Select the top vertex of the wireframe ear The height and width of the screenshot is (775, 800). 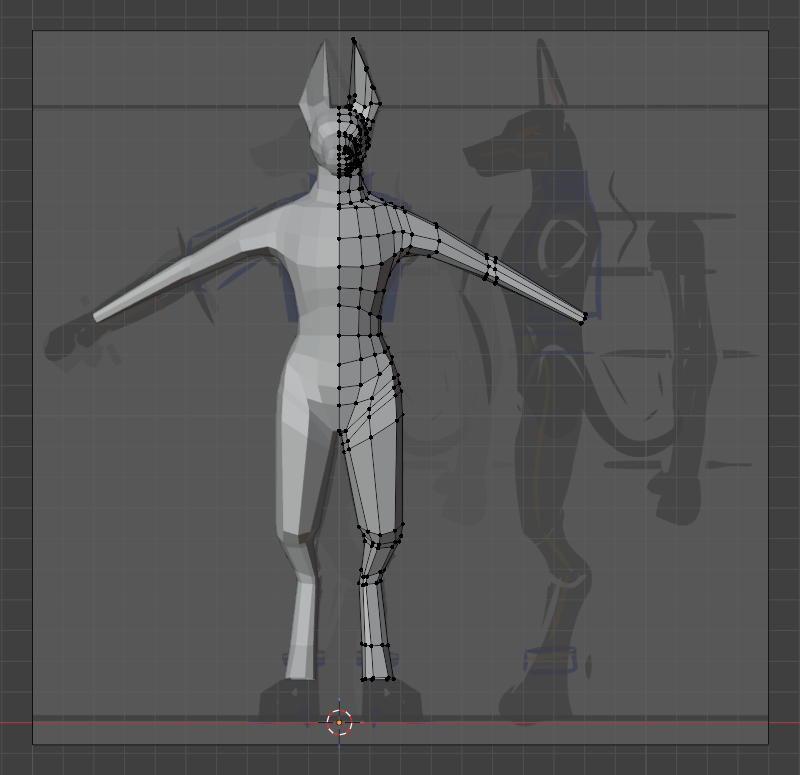(353, 39)
